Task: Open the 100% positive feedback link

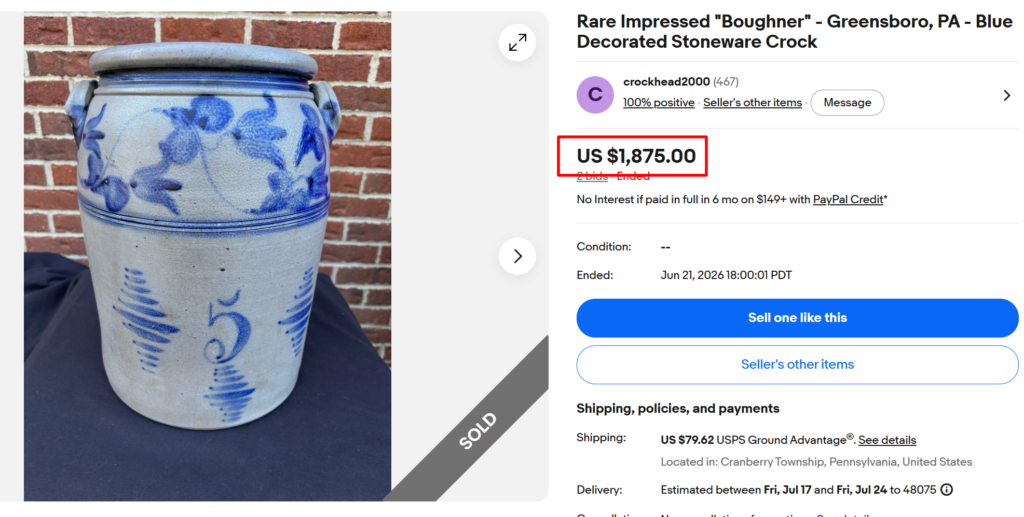Action: coord(658,102)
